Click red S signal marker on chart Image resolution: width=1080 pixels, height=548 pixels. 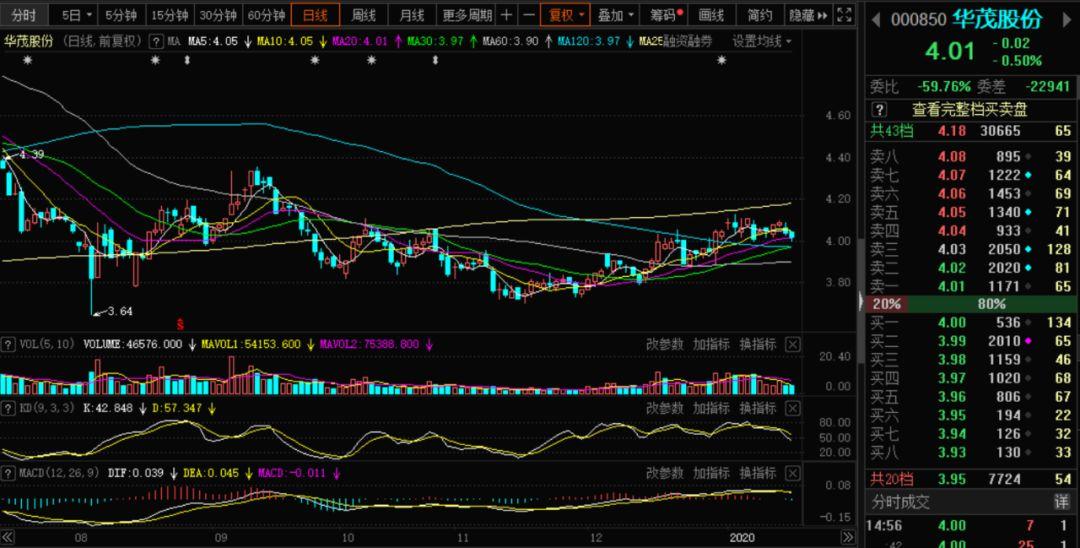(180, 323)
